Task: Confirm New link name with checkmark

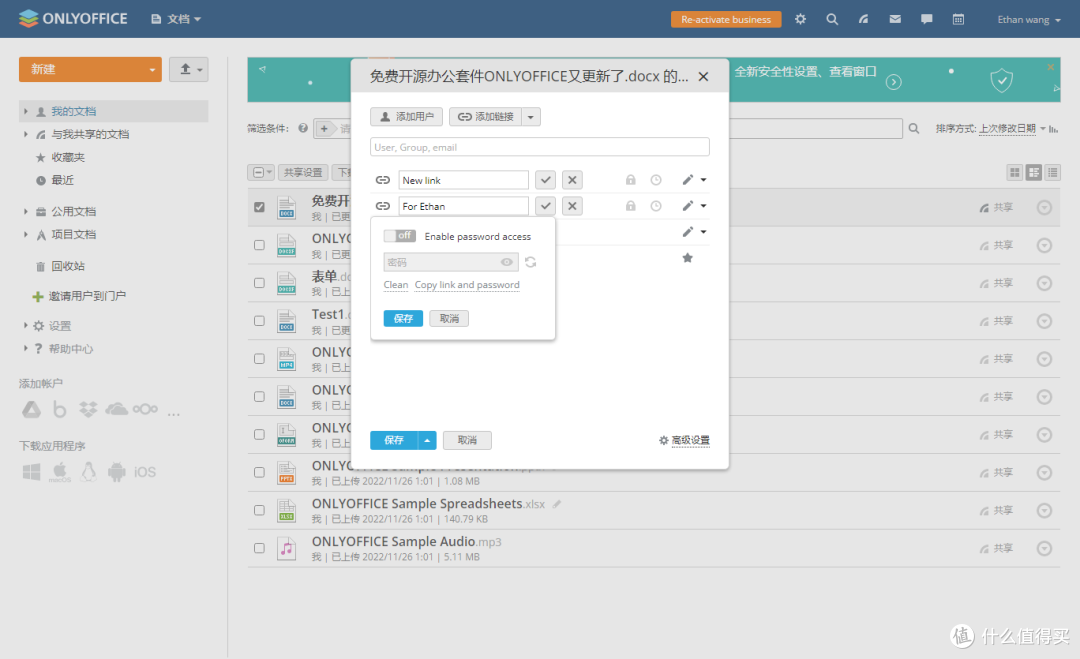Action: coord(546,180)
